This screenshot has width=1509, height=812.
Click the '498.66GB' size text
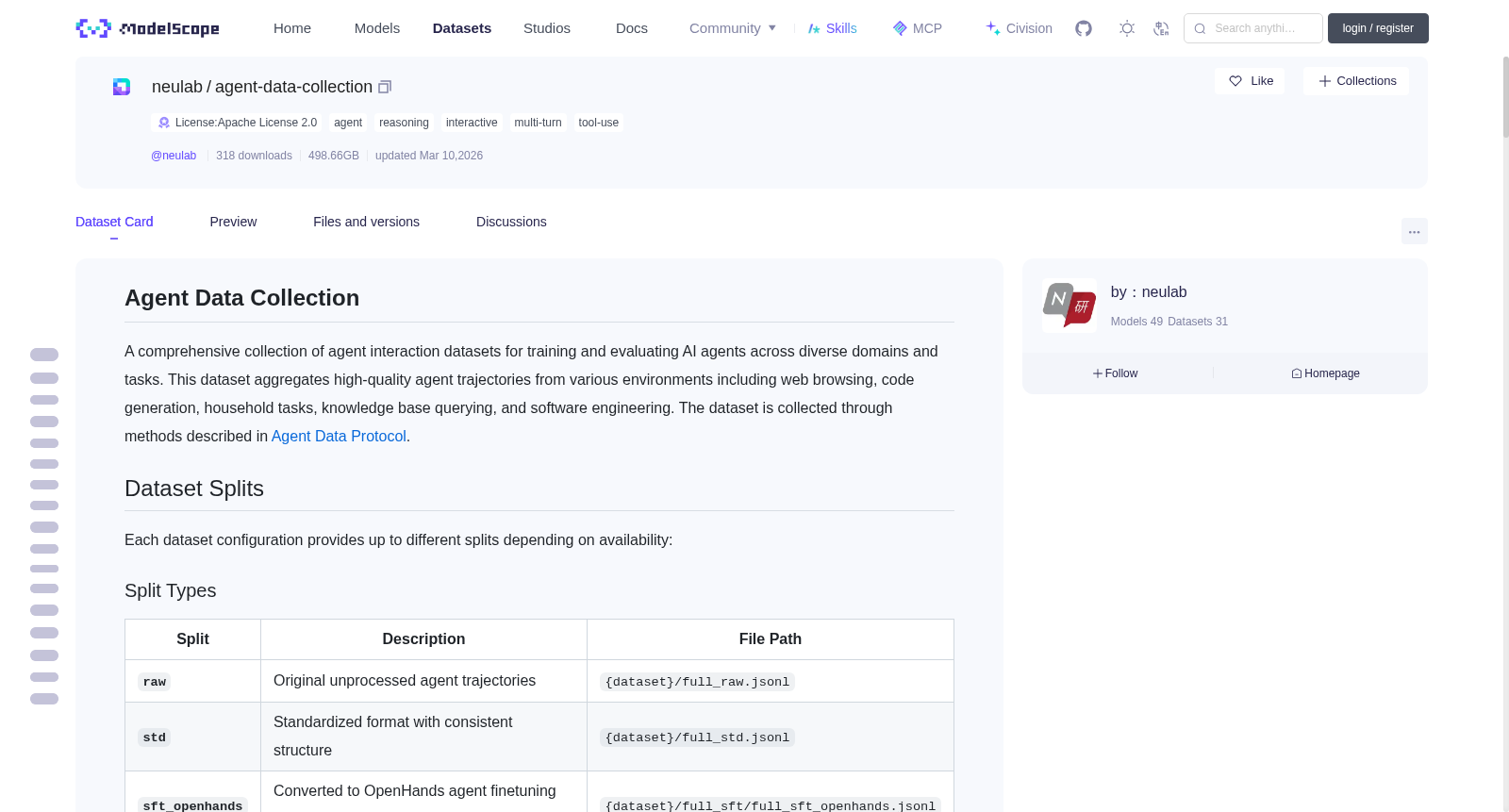click(334, 156)
